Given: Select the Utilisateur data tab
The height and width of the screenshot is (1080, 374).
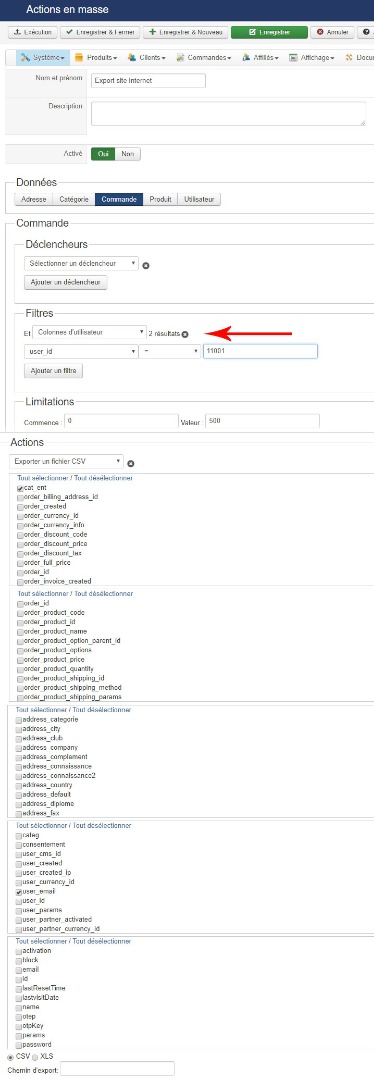Looking at the screenshot, I should coord(199,200).
